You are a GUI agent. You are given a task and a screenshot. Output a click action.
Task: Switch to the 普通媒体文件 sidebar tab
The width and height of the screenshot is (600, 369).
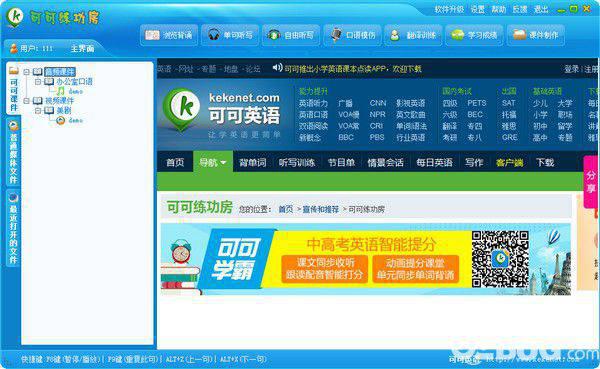[x=14, y=152]
